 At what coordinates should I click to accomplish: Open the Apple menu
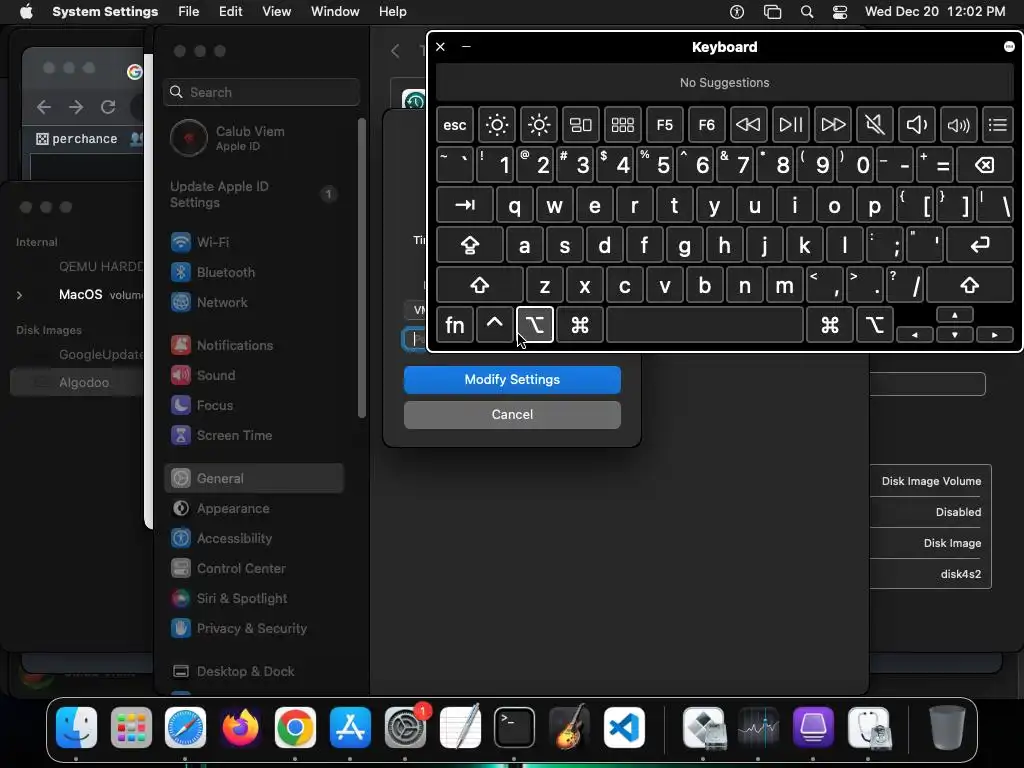point(26,12)
